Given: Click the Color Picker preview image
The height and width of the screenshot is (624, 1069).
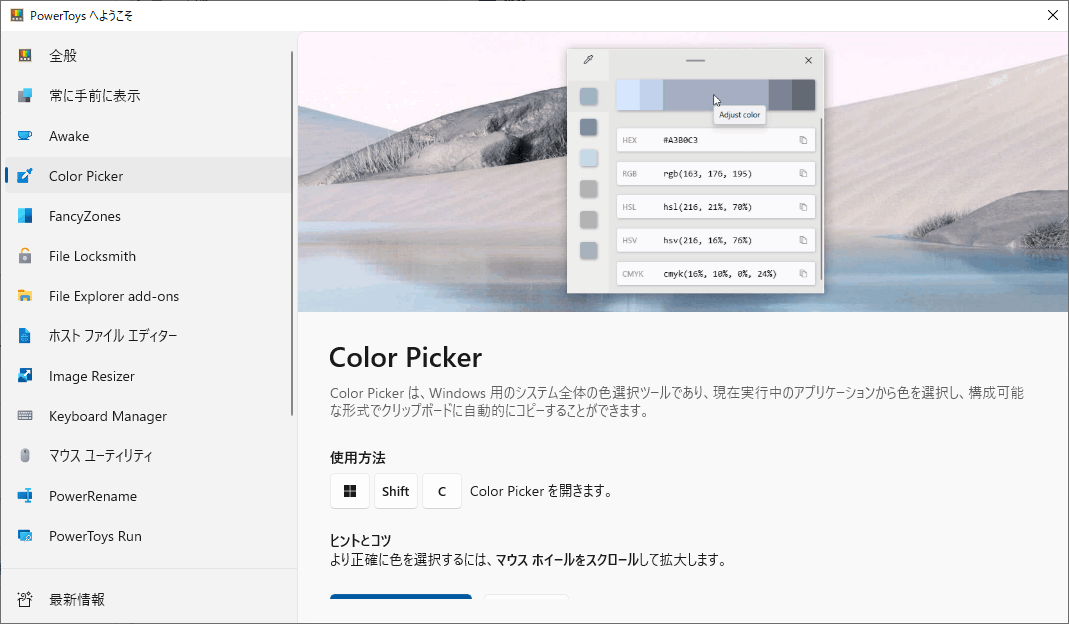Looking at the screenshot, I should (683, 172).
